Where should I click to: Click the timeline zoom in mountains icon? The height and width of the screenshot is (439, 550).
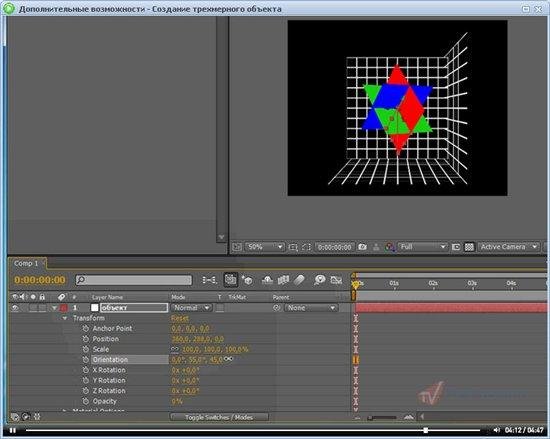408,417
